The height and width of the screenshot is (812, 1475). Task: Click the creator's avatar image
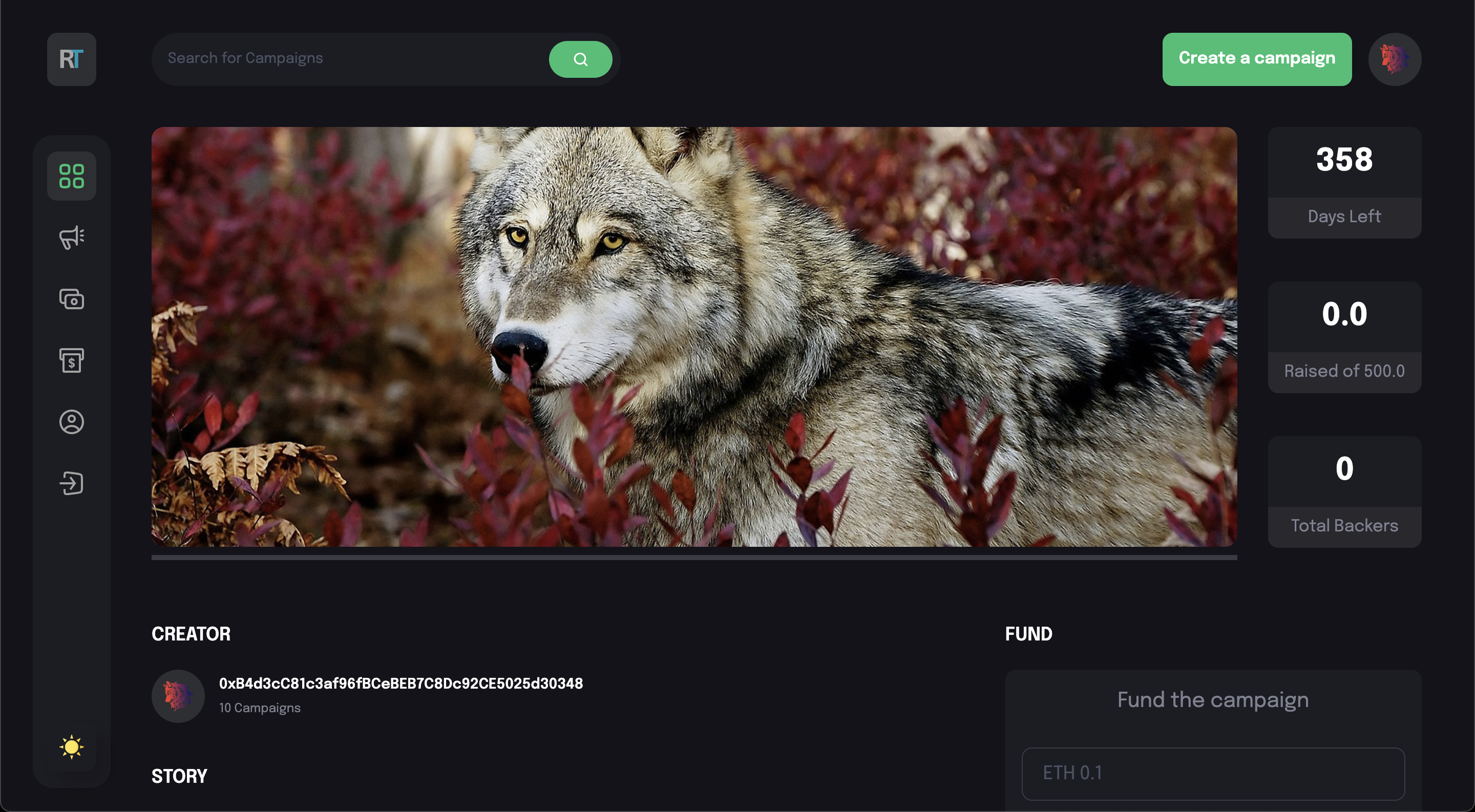[x=178, y=696]
